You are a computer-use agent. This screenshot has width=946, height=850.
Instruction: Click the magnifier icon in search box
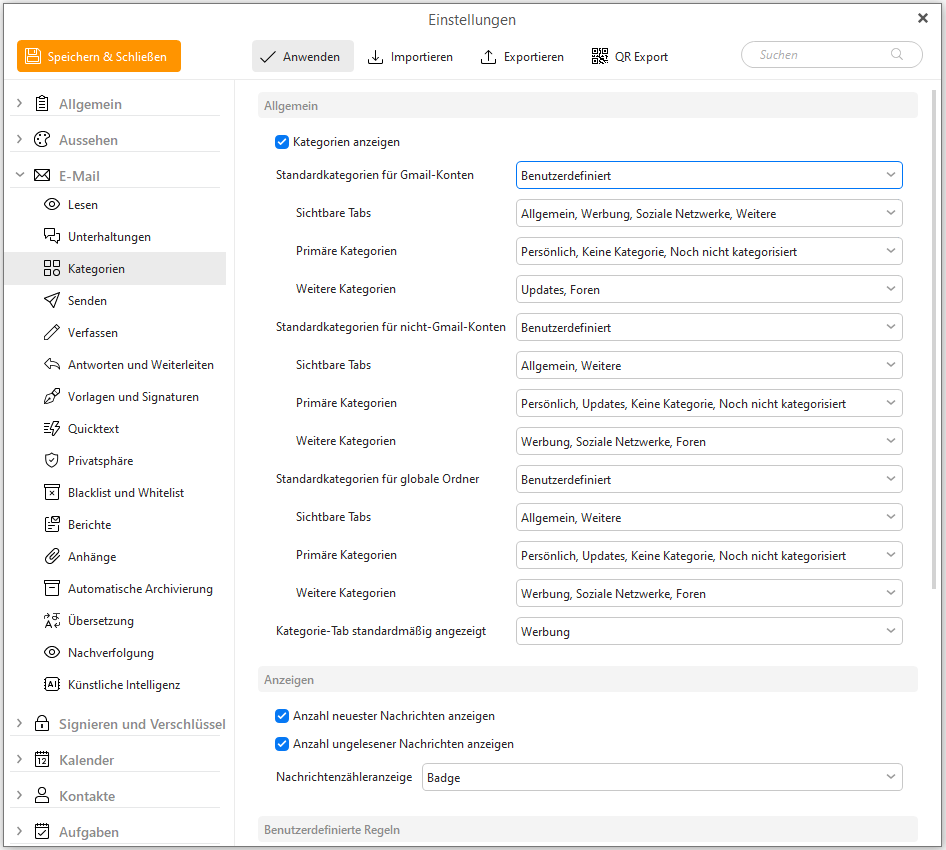[x=897, y=54]
